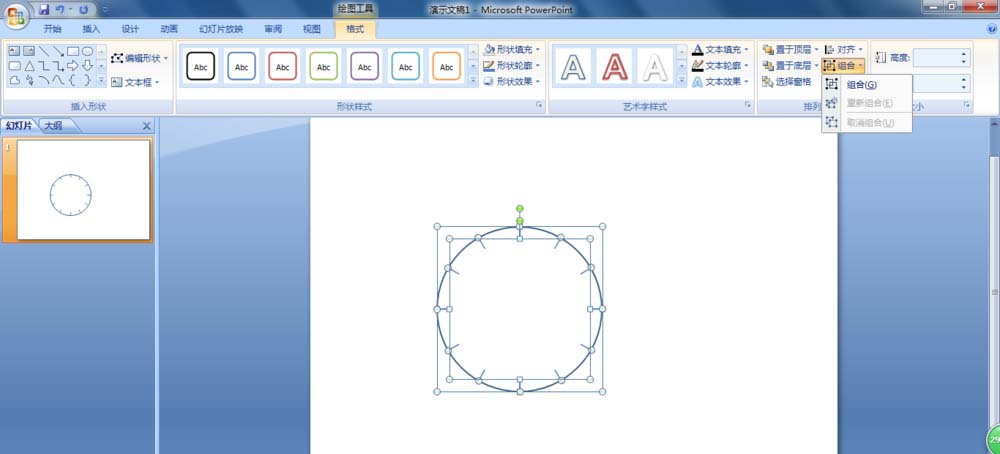1000x454 pixels.
Task: Open the 艺术字样式 dialog launcher
Action: (748, 105)
